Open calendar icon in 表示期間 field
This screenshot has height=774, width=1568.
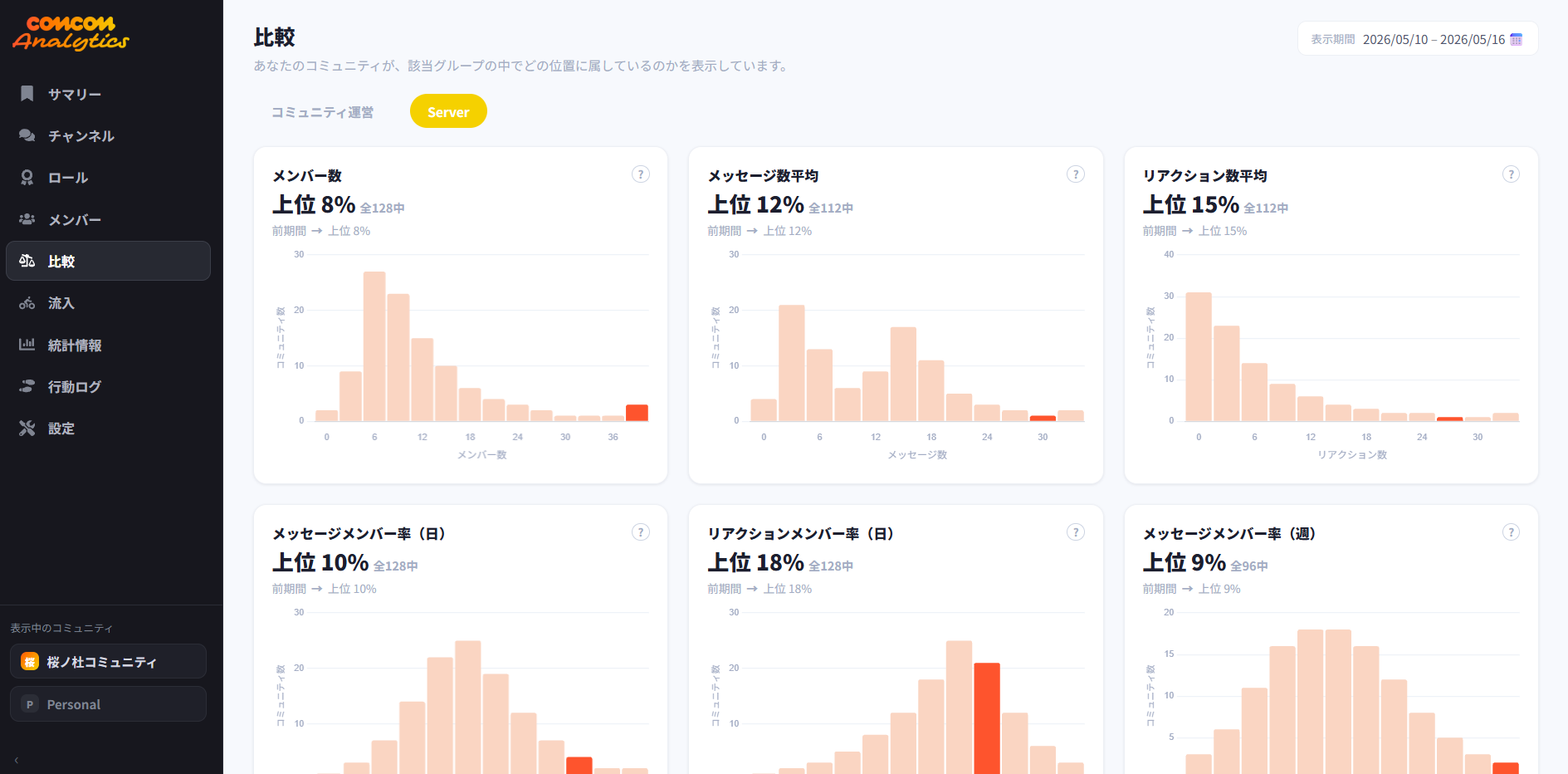coord(1516,39)
